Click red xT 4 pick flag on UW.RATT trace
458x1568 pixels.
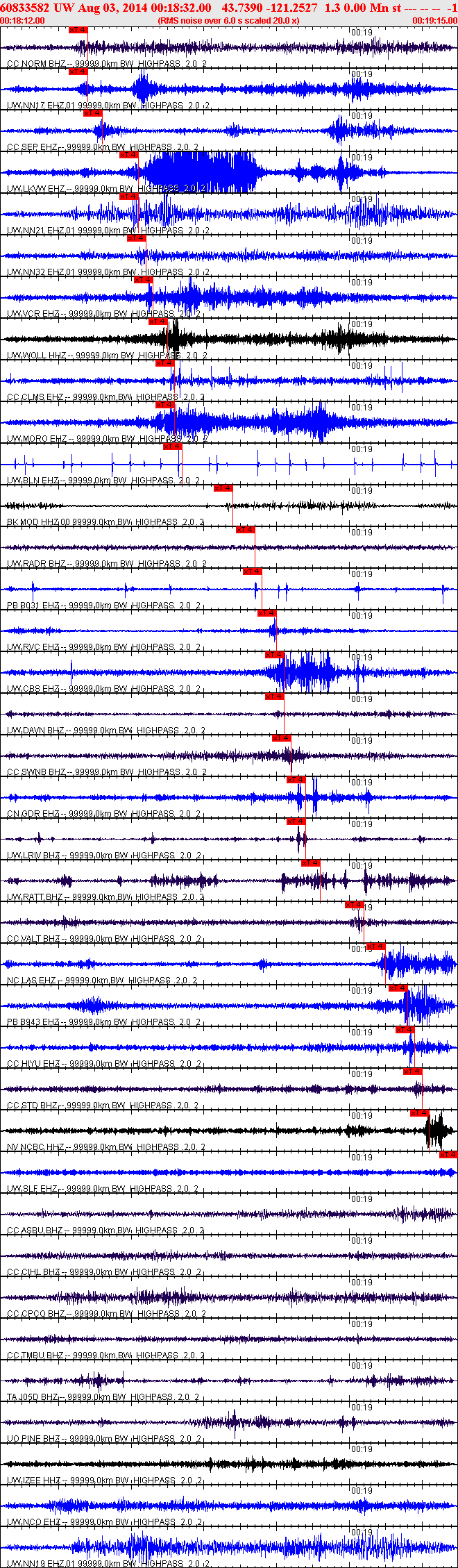(310, 863)
